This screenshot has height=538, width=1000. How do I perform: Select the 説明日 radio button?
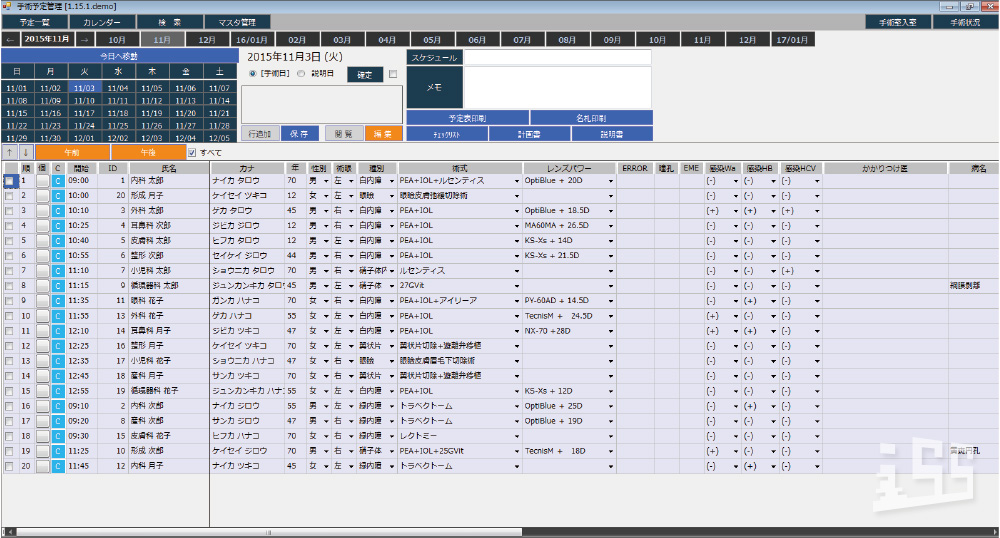tap(301, 74)
